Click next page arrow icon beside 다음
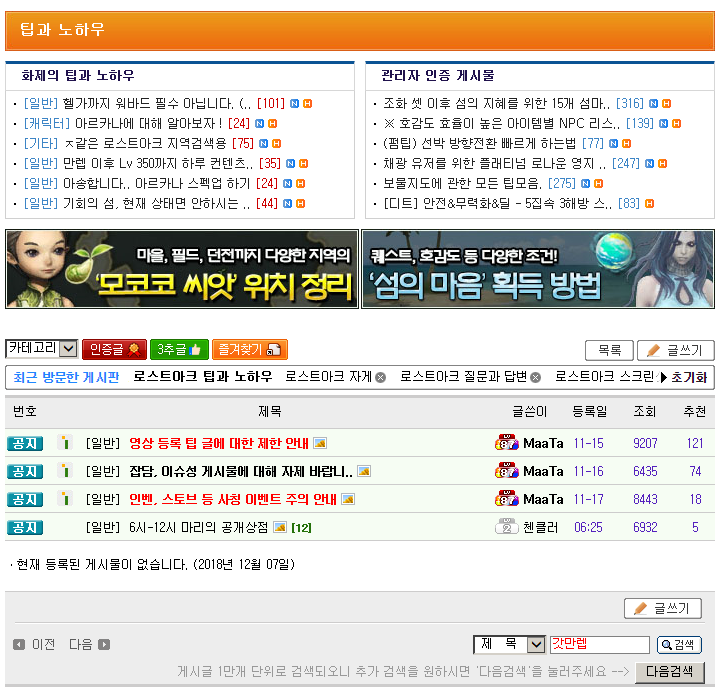This screenshot has height=691, width=723. tap(104, 645)
